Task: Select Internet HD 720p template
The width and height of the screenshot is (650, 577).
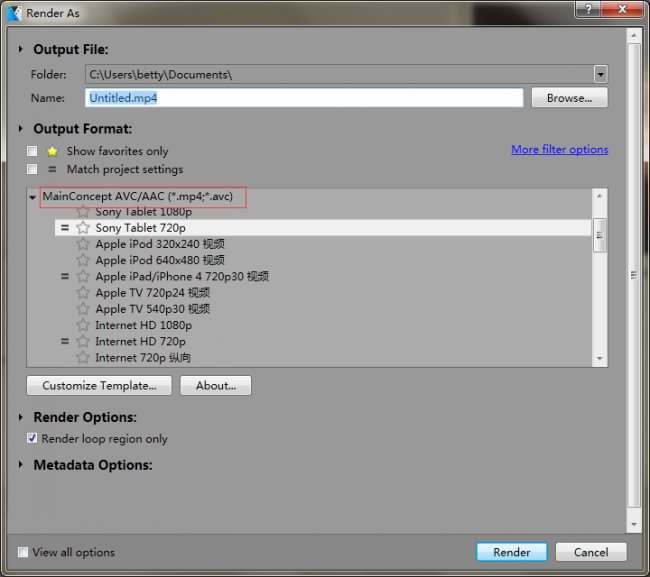Action: tap(140, 341)
